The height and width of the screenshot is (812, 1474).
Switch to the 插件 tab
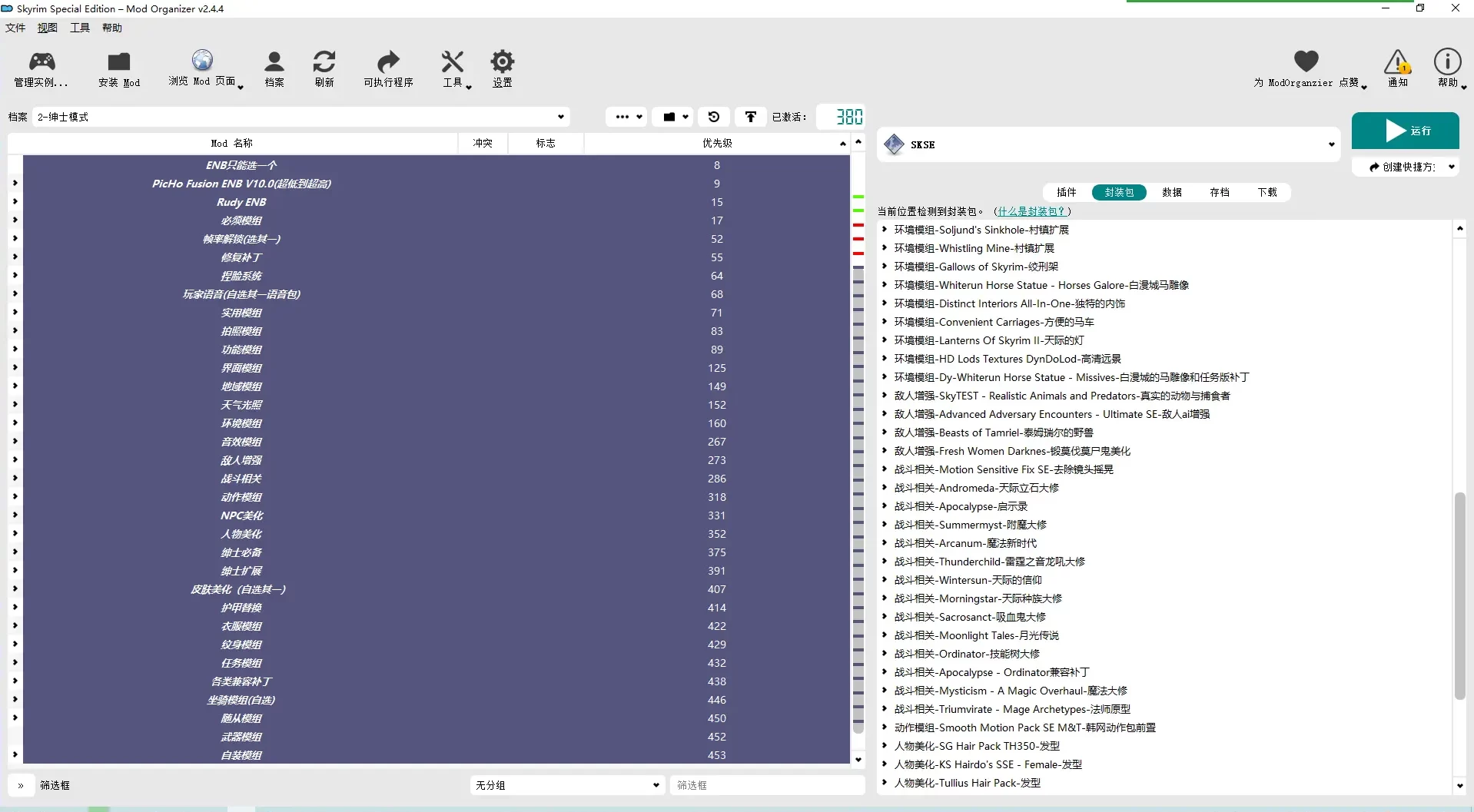1067,192
